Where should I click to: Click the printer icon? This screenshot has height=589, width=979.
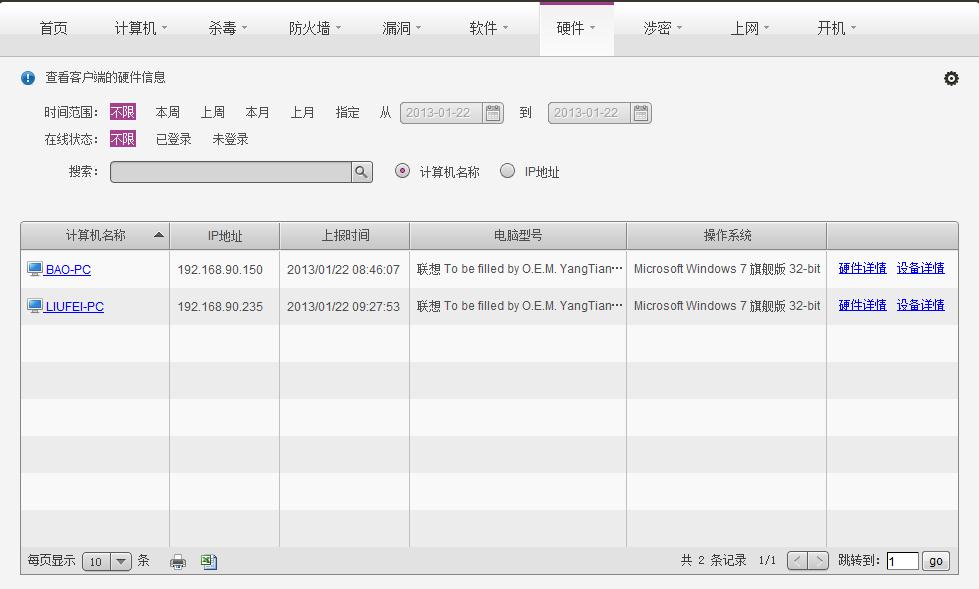point(178,562)
